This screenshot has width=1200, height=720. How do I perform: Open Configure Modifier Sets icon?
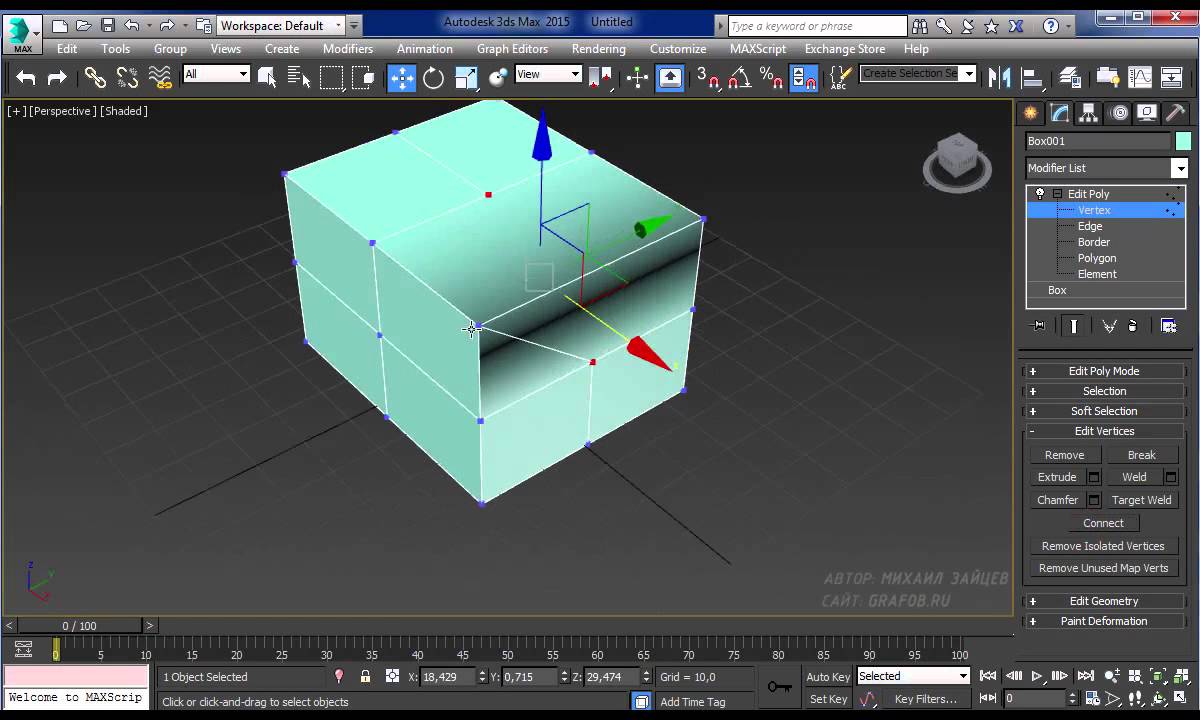(1168, 326)
